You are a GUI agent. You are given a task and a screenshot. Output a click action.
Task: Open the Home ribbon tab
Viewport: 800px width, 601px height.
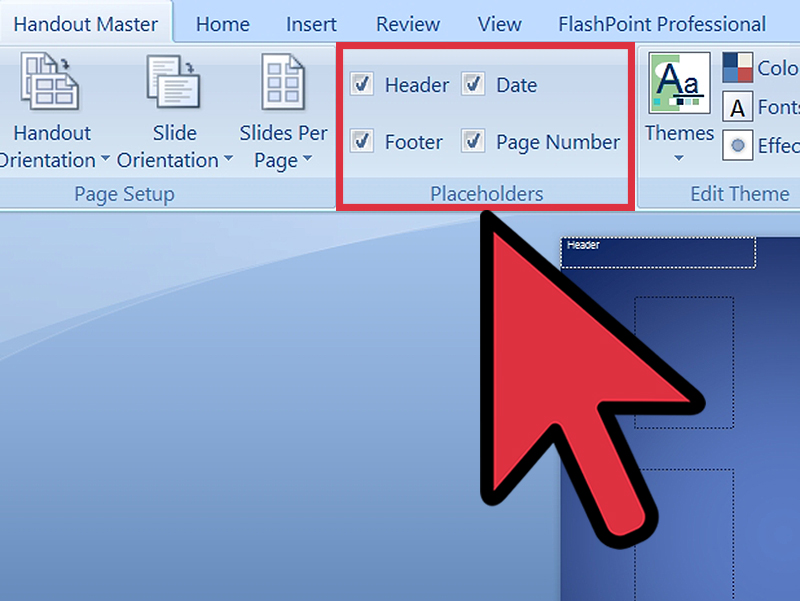pyautogui.click(x=222, y=24)
